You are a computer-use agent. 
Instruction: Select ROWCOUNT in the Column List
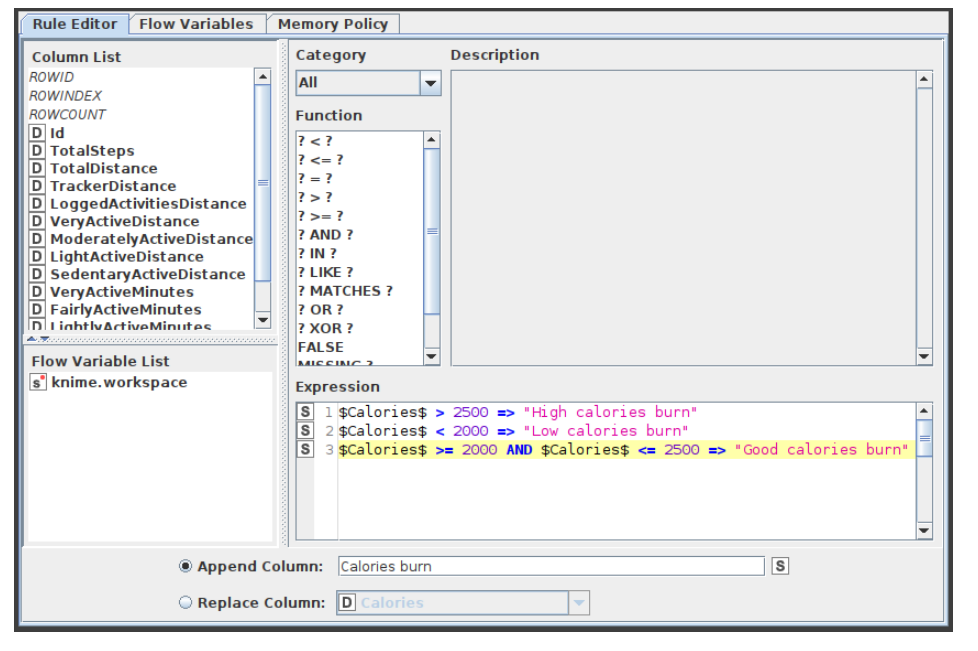(67, 115)
